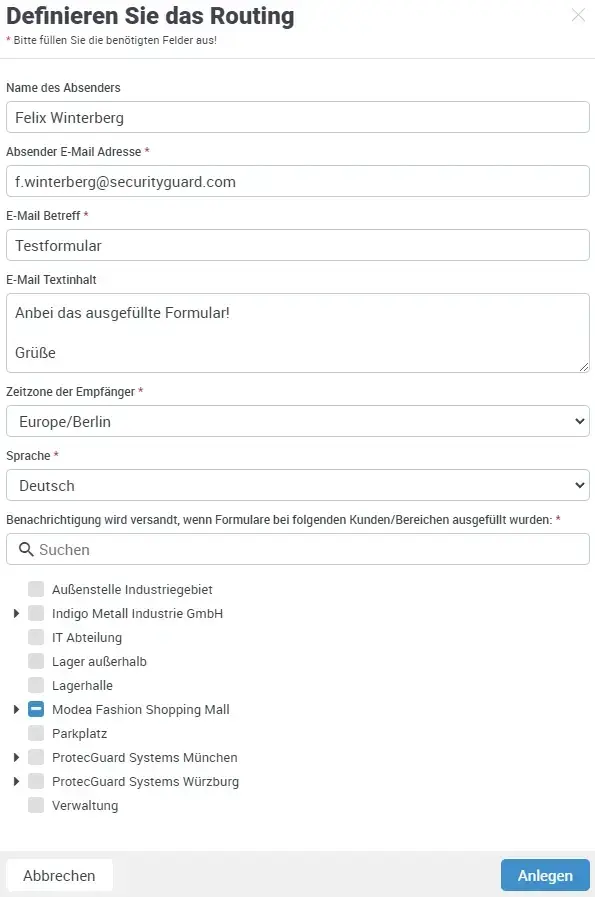The width and height of the screenshot is (595, 897).
Task: Toggle the Modea Fashion Shopping Mall checkbox
Action: (36, 709)
